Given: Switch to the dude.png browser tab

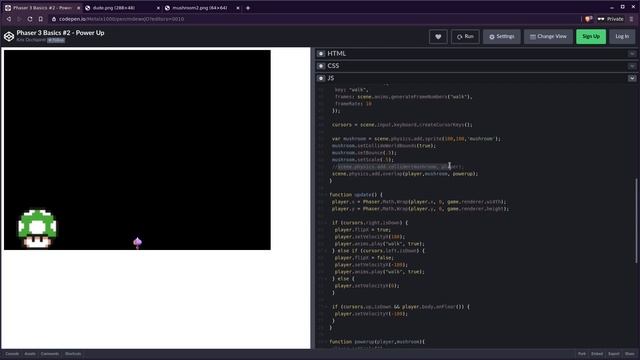Looking at the screenshot, I should point(122,8).
